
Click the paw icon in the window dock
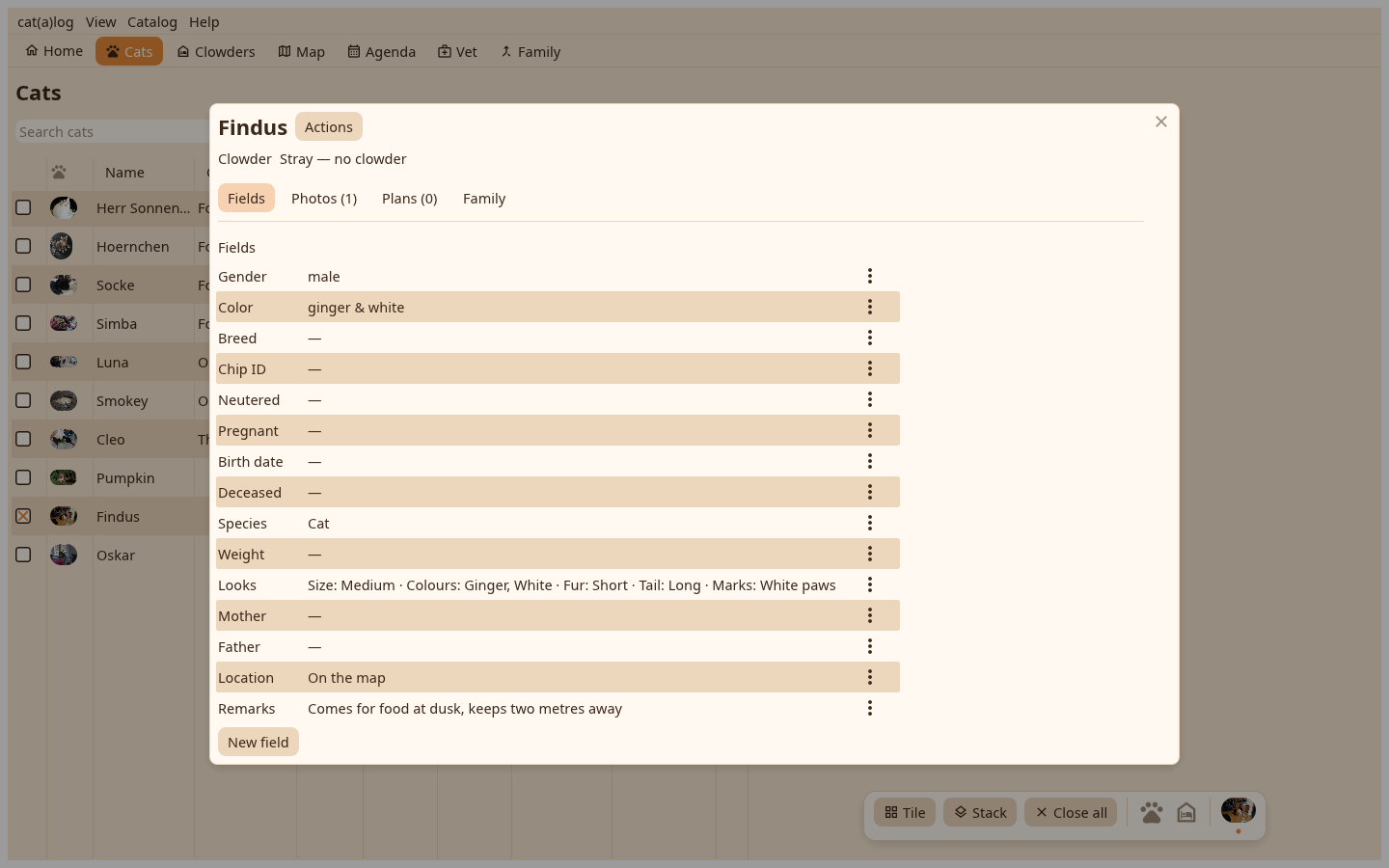pyautogui.click(x=1152, y=813)
